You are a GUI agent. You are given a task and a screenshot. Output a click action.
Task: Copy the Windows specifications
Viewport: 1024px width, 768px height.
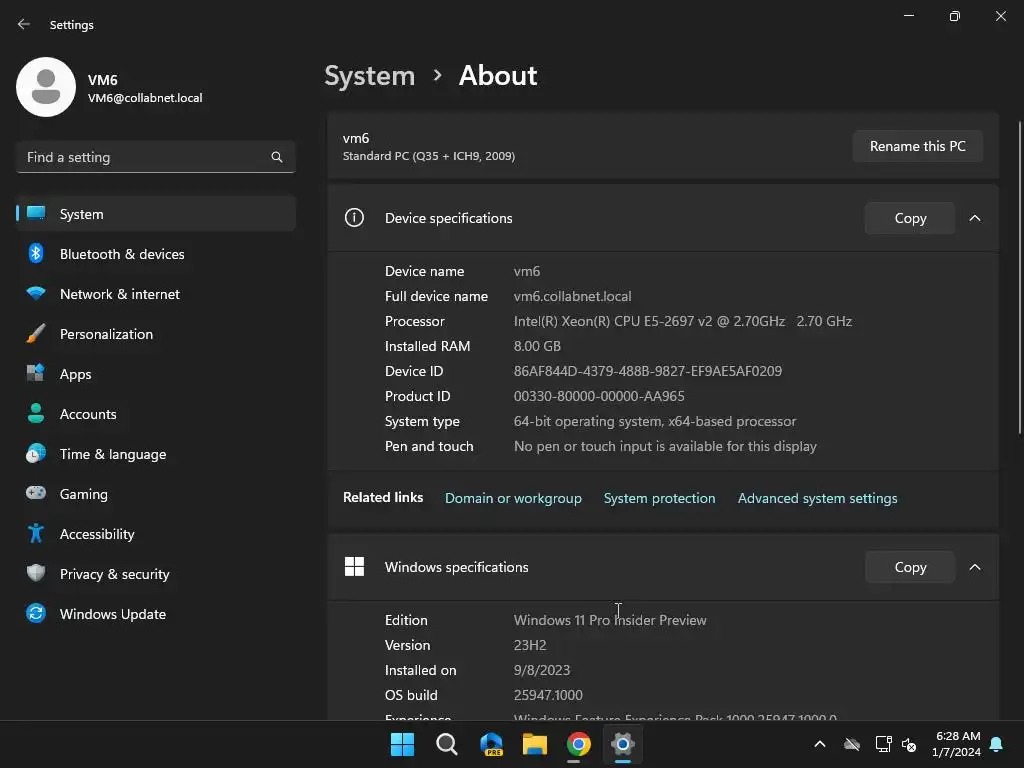click(x=910, y=567)
